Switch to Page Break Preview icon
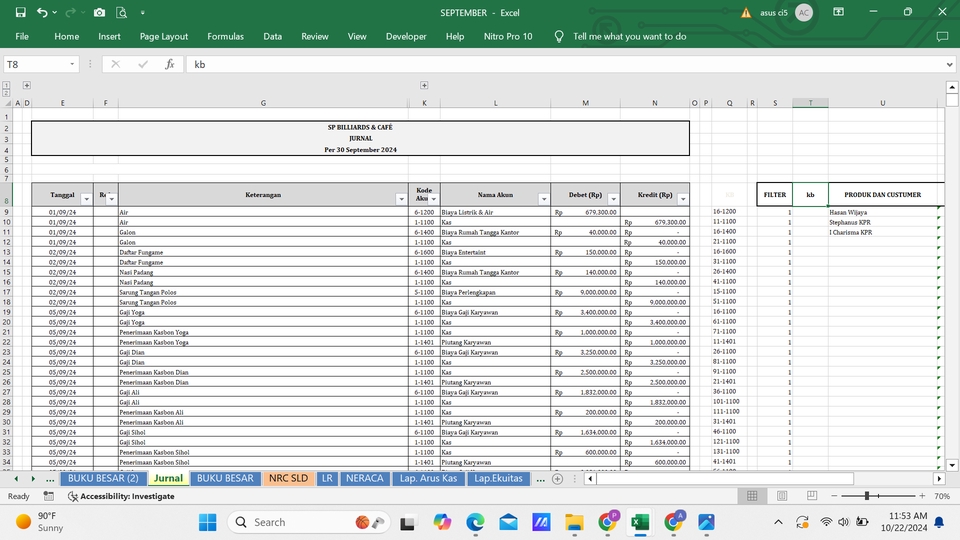This screenshot has height=540, width=960. click(x=812, y=496)
